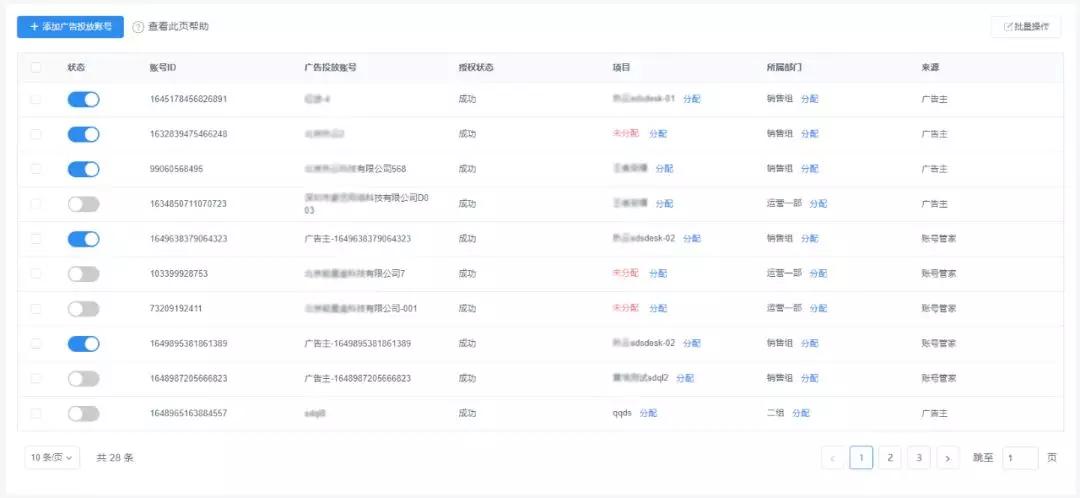Click project 分配 link in row 1634850711070723
The image size is (1080, 498).
coord(664,204)
